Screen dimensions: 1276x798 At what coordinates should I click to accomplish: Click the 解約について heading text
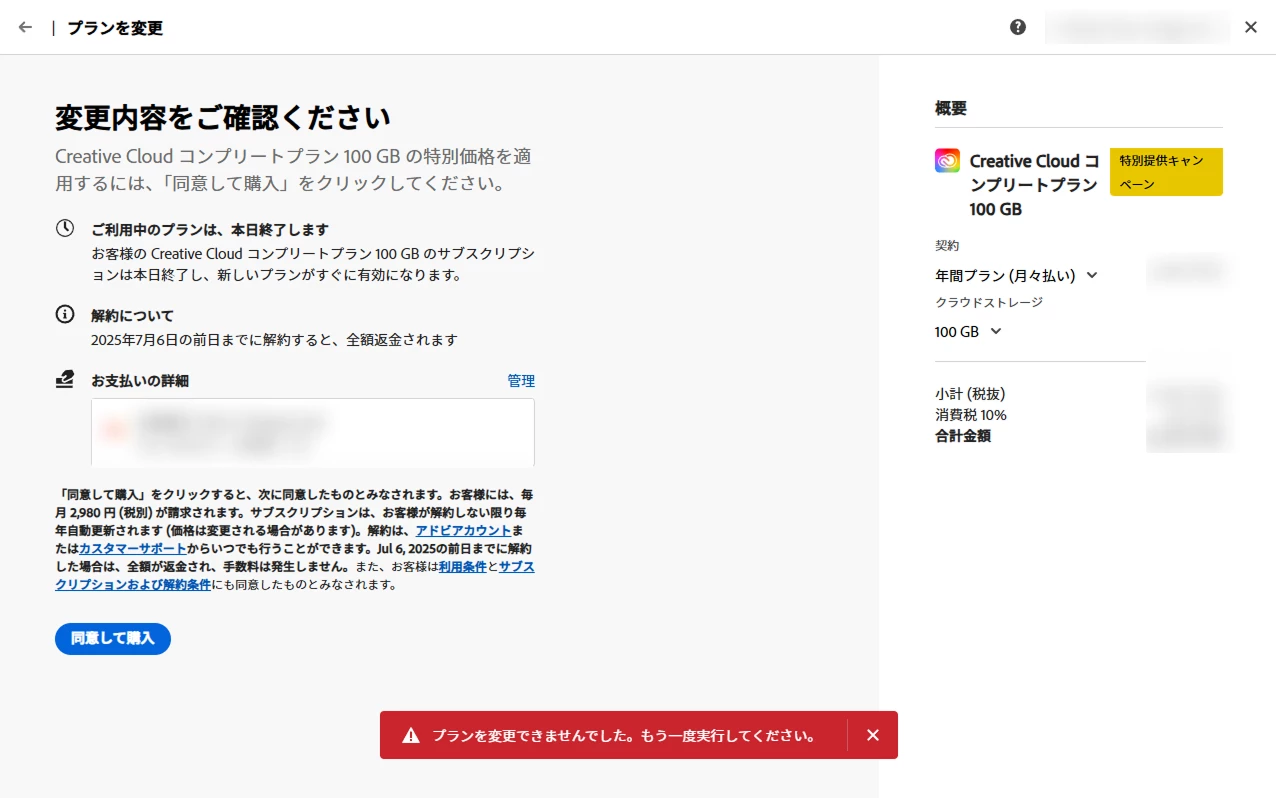click(132, 315)
